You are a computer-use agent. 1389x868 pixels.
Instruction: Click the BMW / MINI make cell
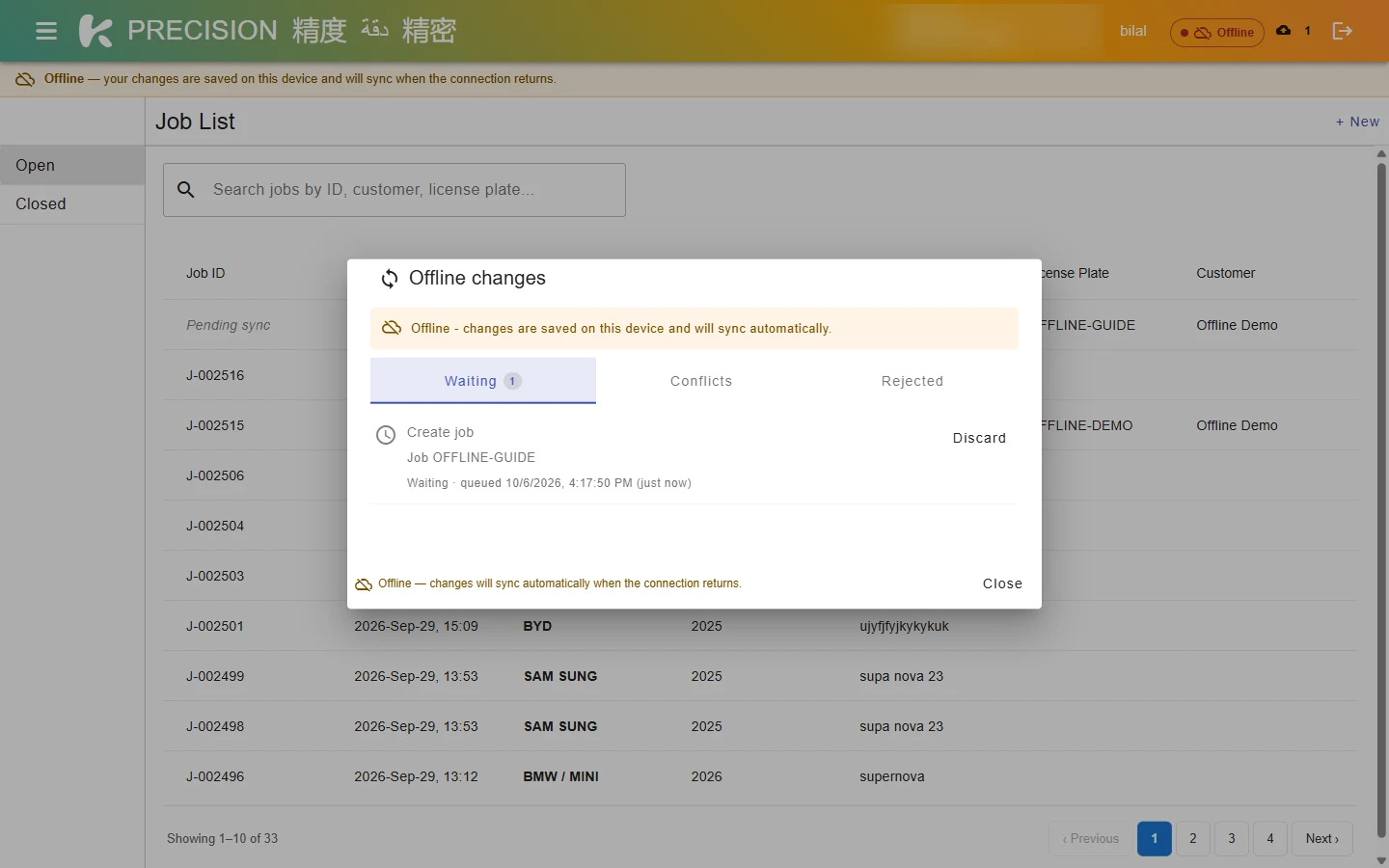(x=561, y=776)
